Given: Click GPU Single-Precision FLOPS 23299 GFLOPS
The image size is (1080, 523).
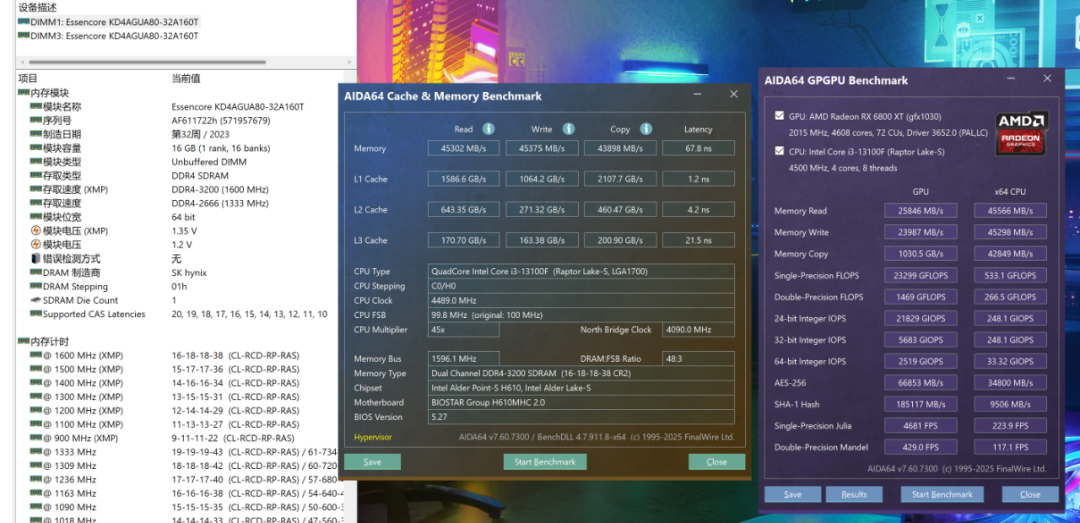Looking at the screenshot, I should [x=920, y=276].
